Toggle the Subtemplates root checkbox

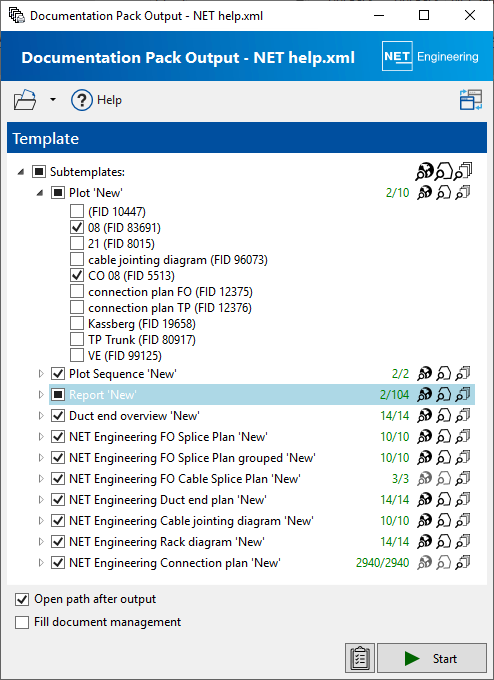point(39,172)
